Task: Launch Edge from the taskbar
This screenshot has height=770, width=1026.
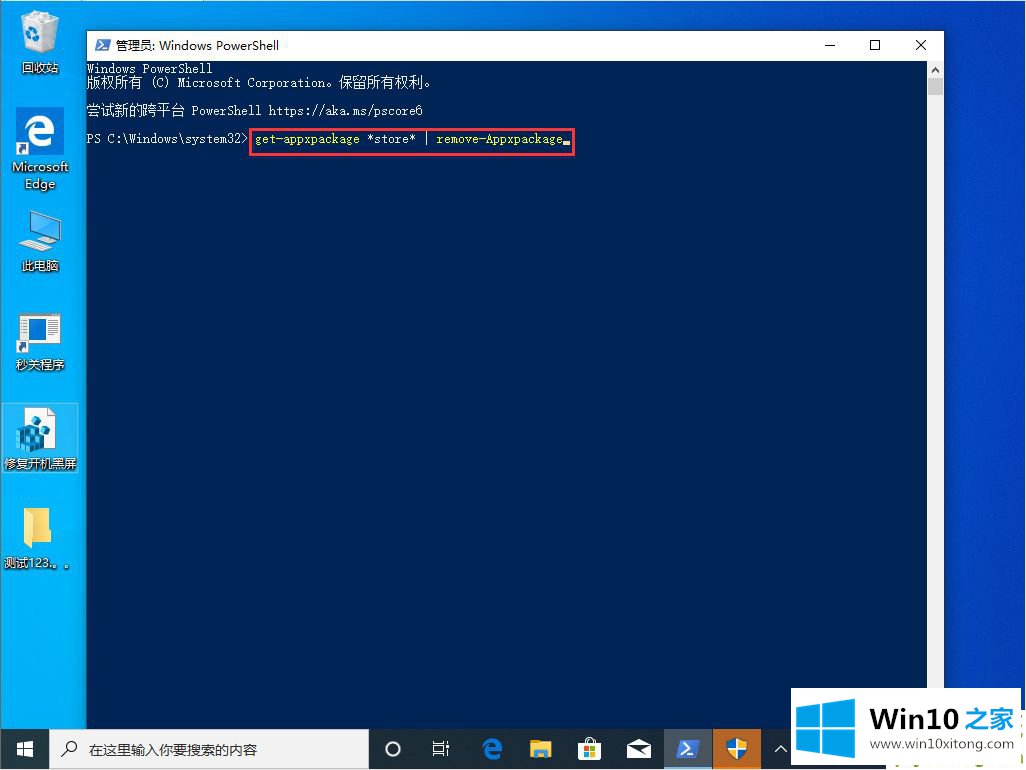Action: click(491, 749)
